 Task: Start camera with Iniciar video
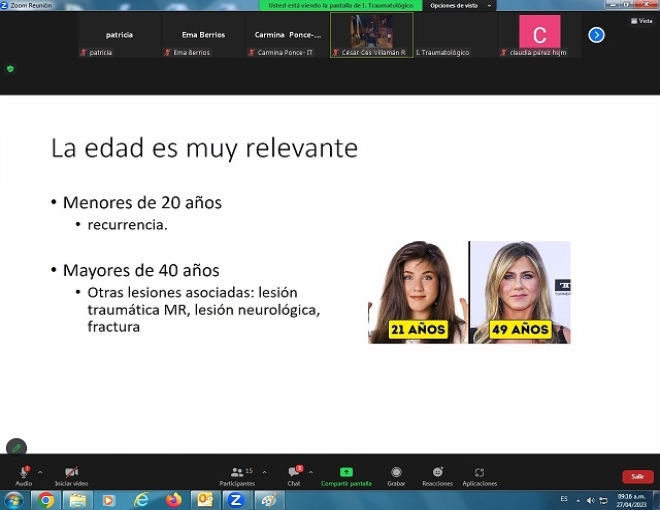tap(72, 475)
